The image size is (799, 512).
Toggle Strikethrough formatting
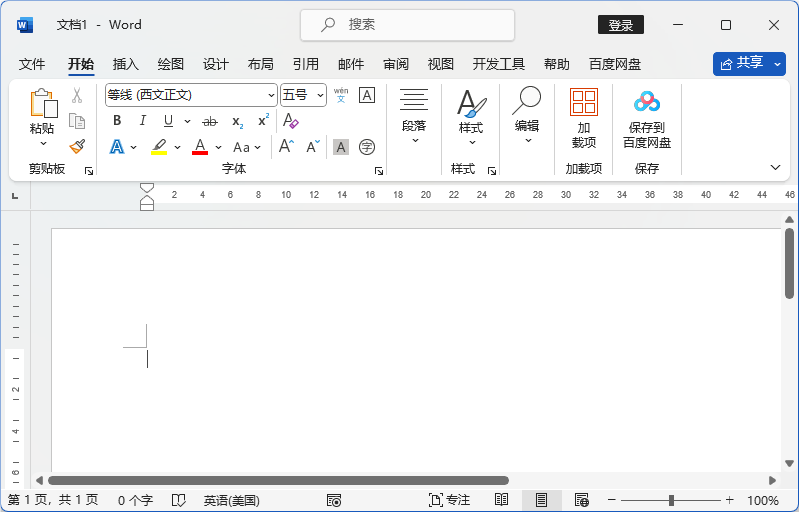tap(210, 121)
